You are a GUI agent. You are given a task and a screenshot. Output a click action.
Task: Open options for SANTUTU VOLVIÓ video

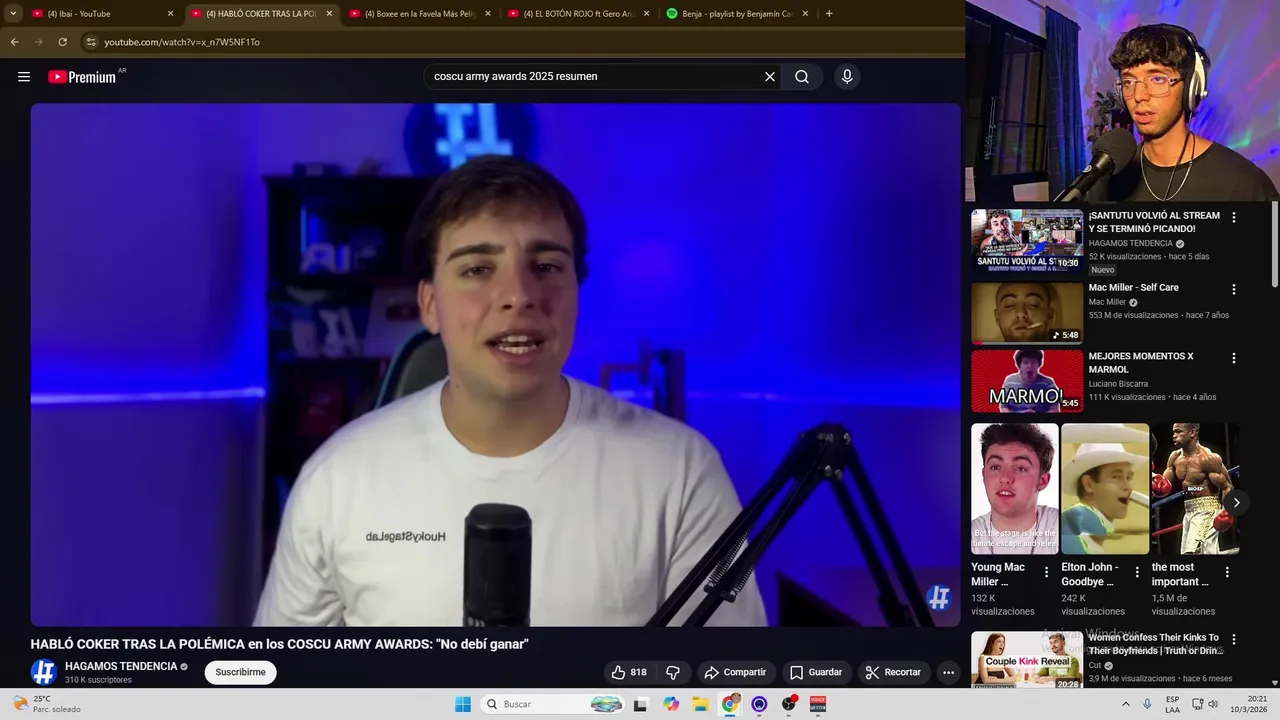[x=1233, y=217]
